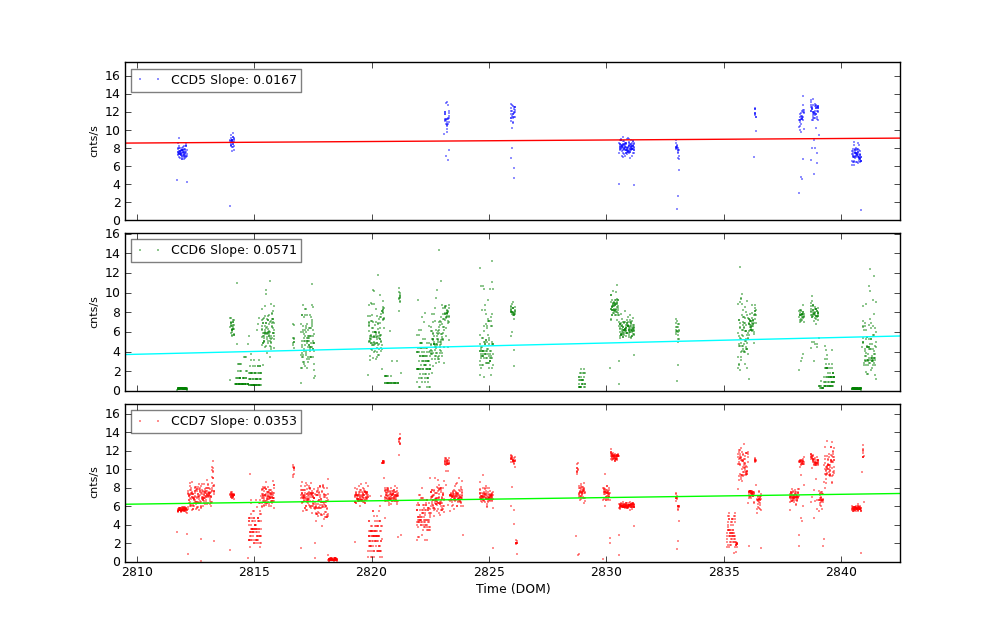This screenshot has height=624, width=1000.
Task: Click the 2810 tick label on the x-axis
Action: 137,572
